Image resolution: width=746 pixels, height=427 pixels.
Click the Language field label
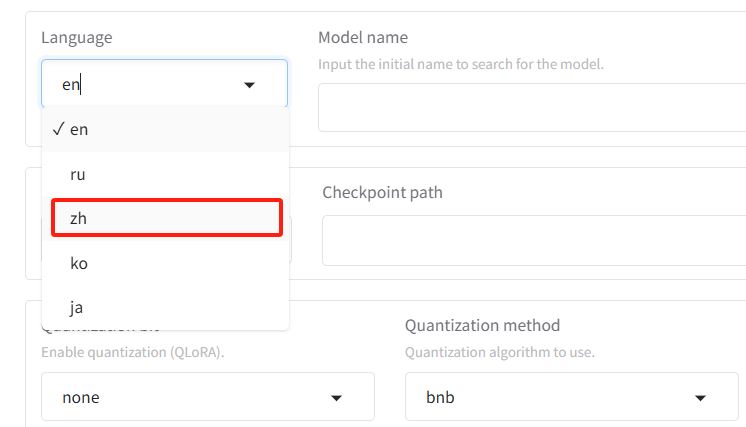(77, 38)
